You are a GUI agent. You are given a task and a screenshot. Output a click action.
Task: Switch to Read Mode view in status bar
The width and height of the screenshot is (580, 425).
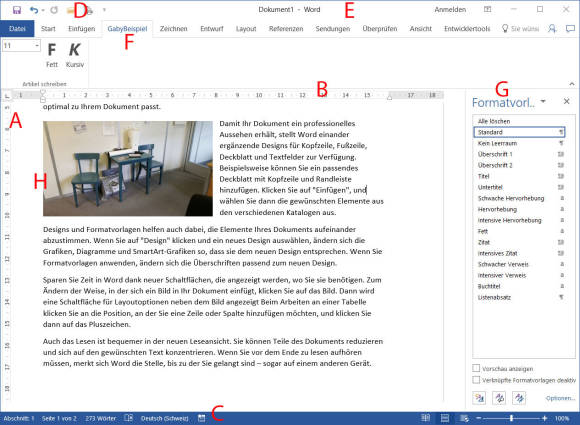(426, 418)
